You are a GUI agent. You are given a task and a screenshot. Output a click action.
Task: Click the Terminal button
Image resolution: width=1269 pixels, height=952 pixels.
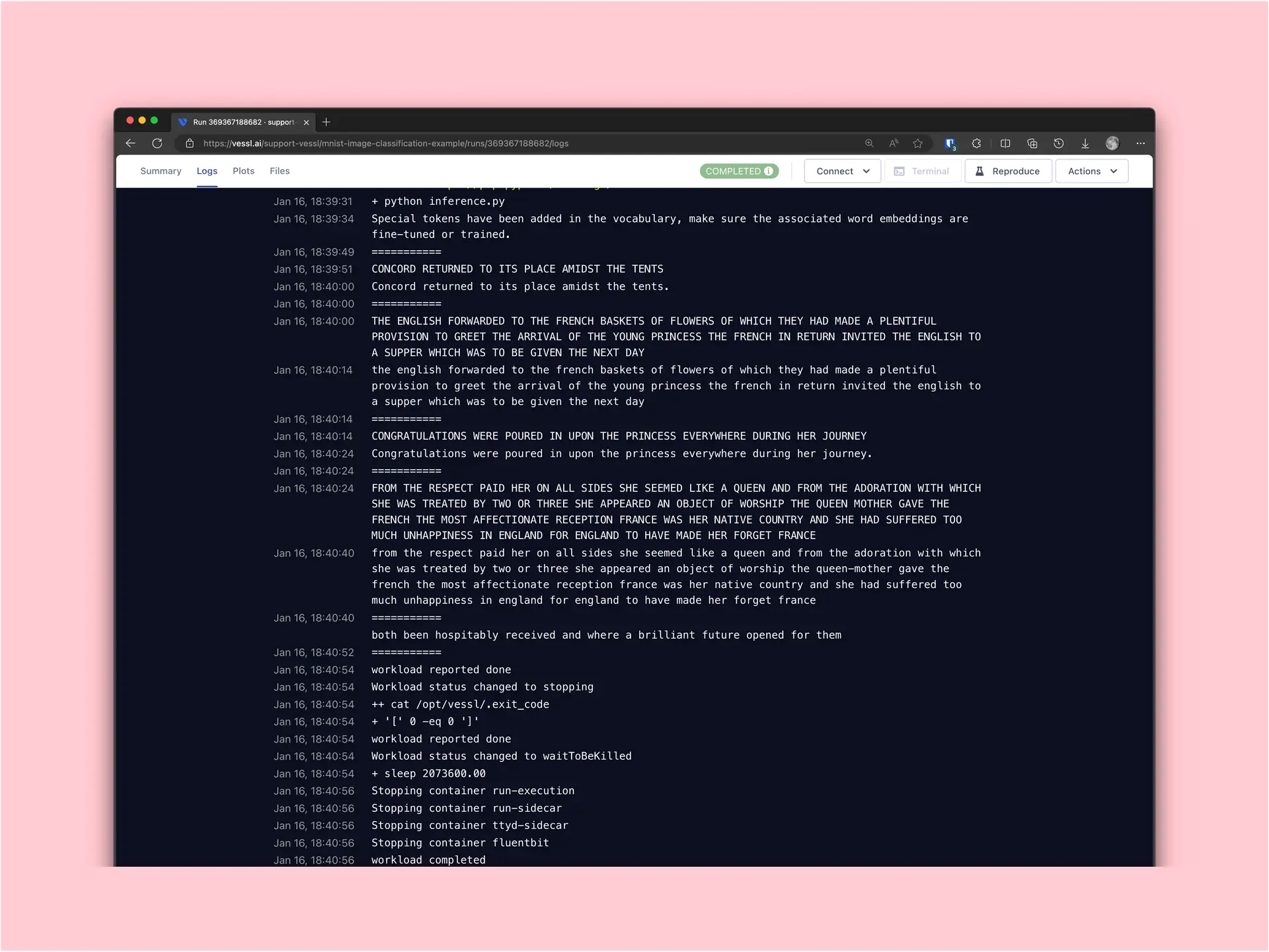click(922, 171)
